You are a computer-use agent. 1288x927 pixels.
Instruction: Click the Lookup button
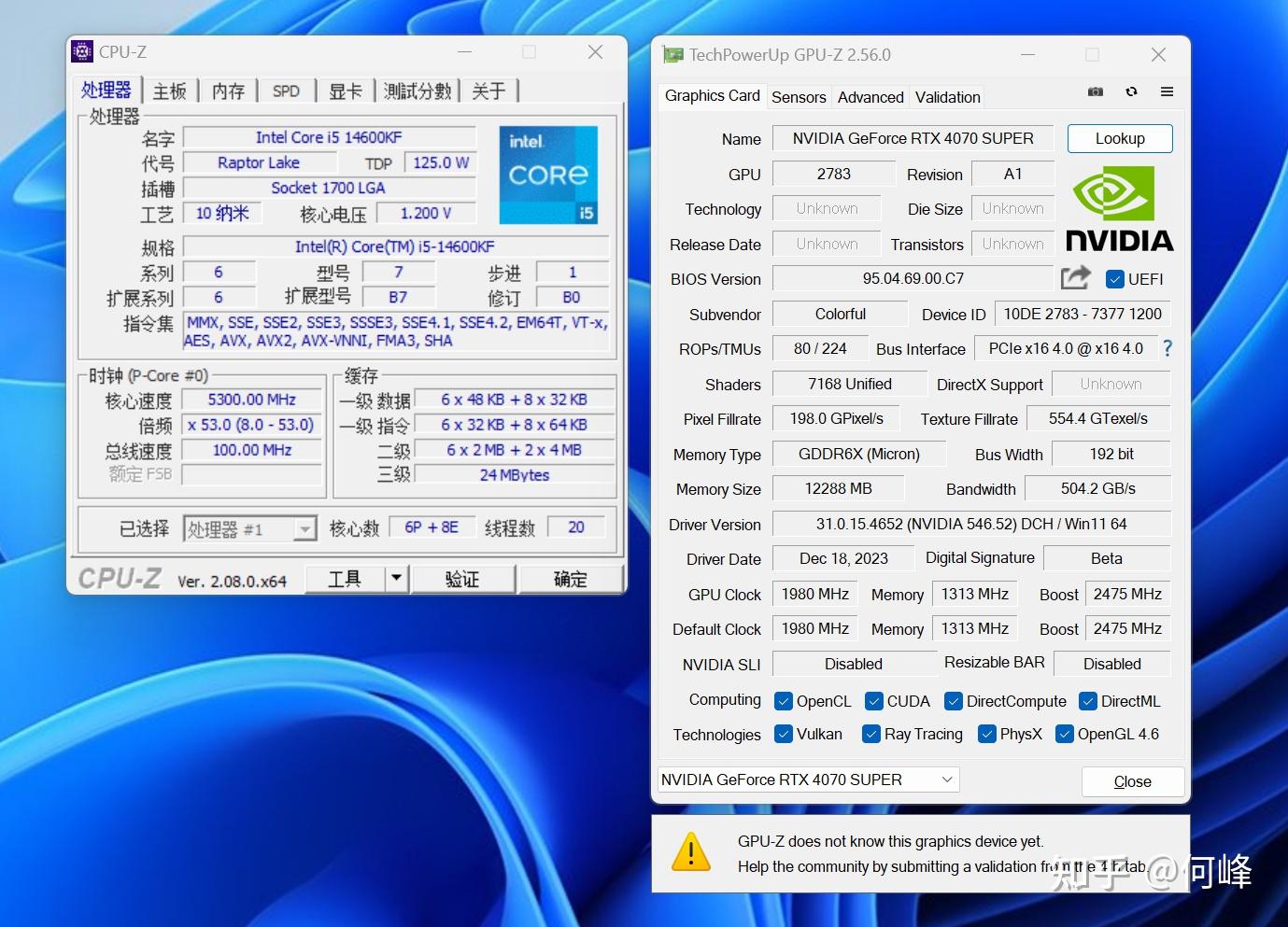pos(1119,137)
